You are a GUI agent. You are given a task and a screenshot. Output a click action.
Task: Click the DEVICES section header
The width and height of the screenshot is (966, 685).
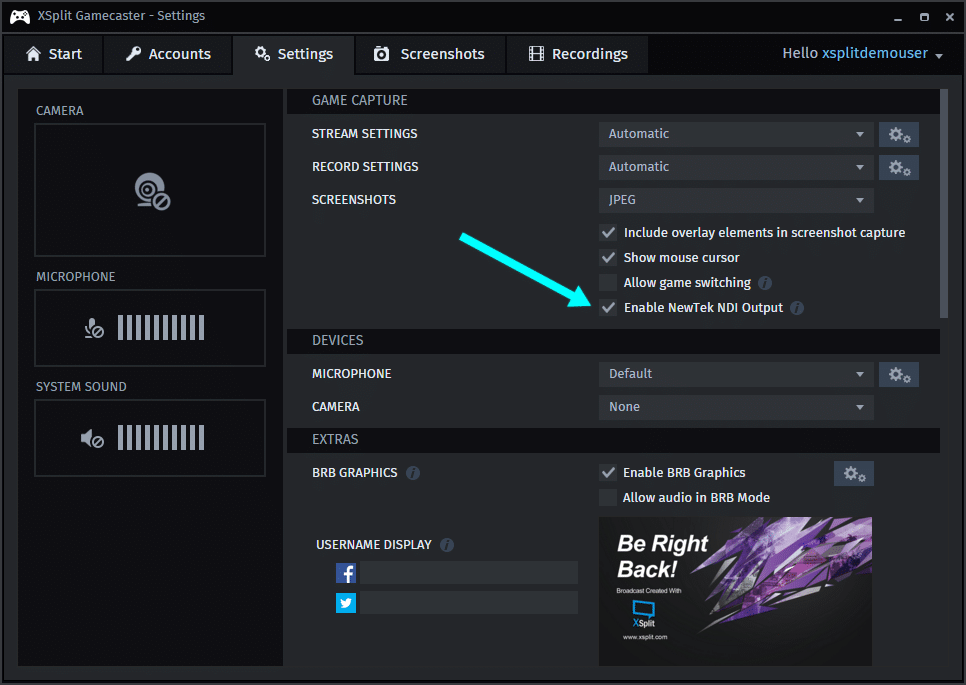click(x=613, y=341)
